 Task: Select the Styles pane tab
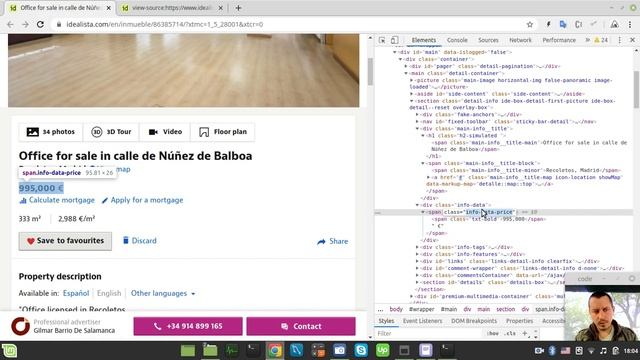(x=386, y=321)
